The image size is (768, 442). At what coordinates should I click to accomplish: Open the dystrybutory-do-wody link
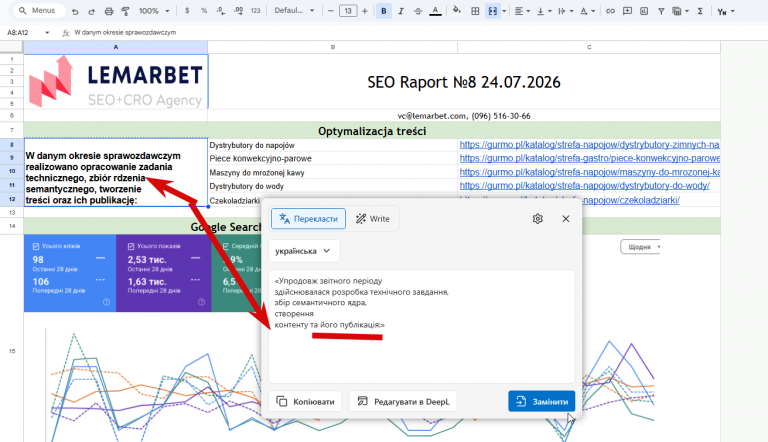[x=584, y=186]
